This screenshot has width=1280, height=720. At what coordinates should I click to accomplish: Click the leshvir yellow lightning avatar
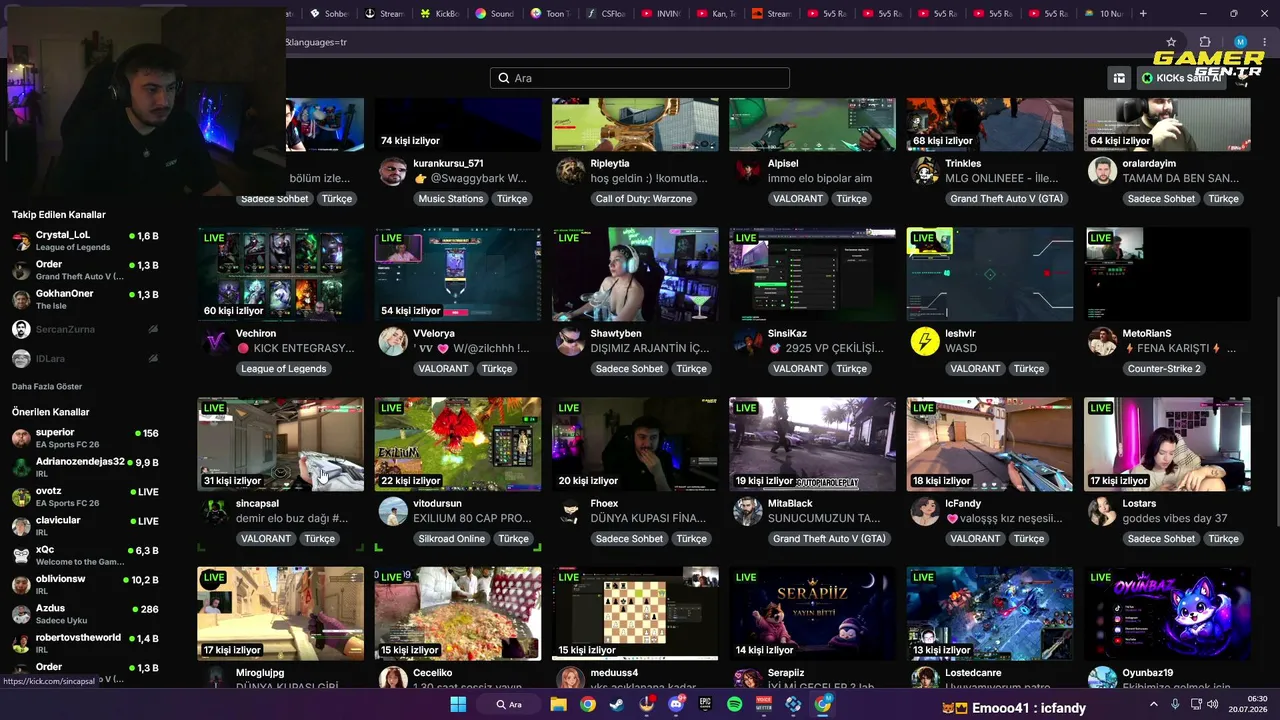click(925, 342)
